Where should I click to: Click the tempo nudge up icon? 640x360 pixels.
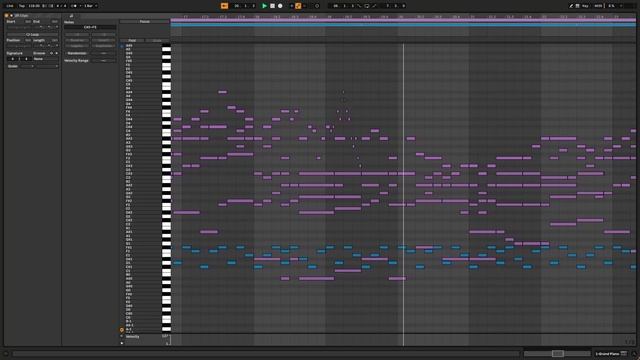coord(51,6)
